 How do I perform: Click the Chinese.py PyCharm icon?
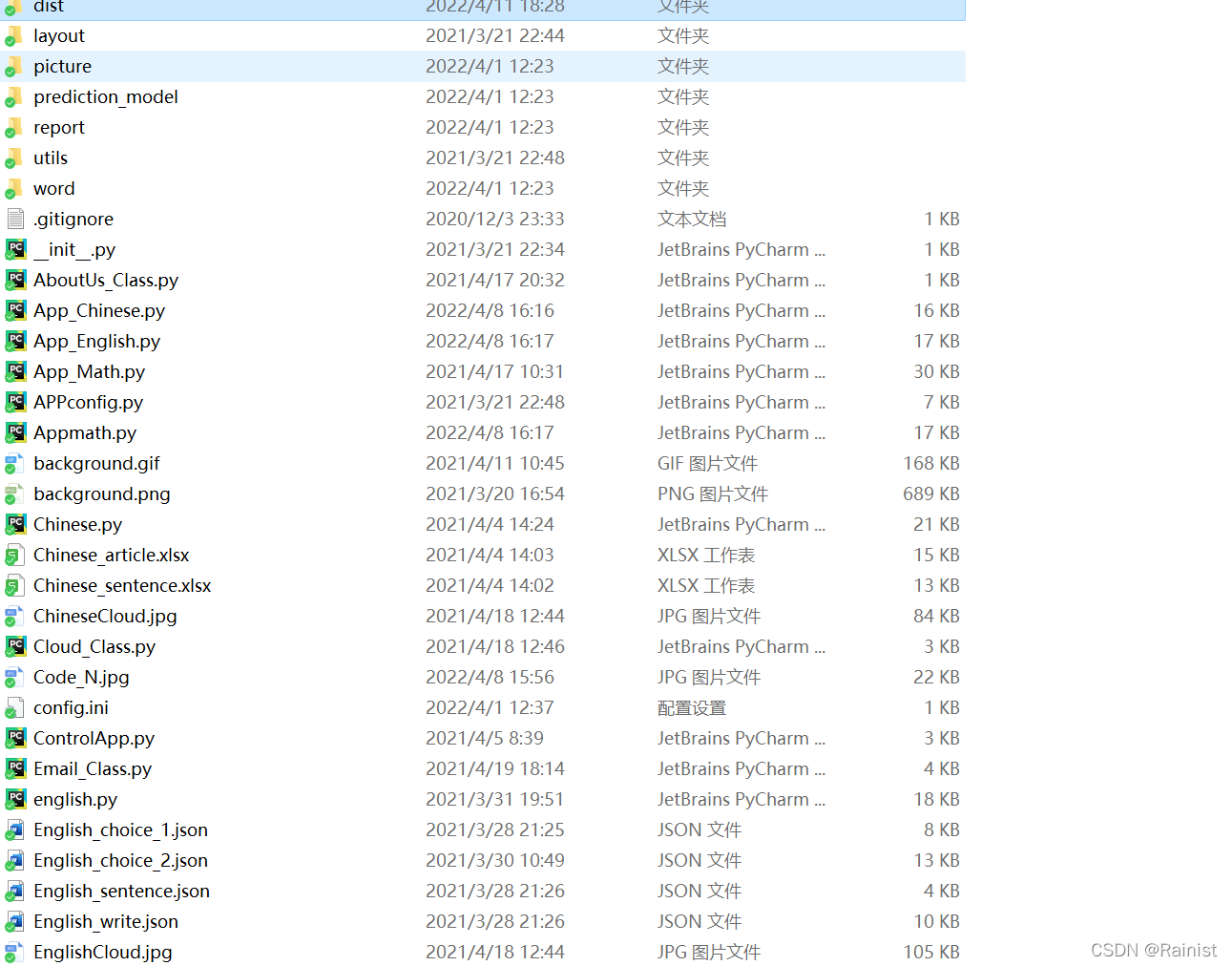pyautogui.click(x=14, y=525)
